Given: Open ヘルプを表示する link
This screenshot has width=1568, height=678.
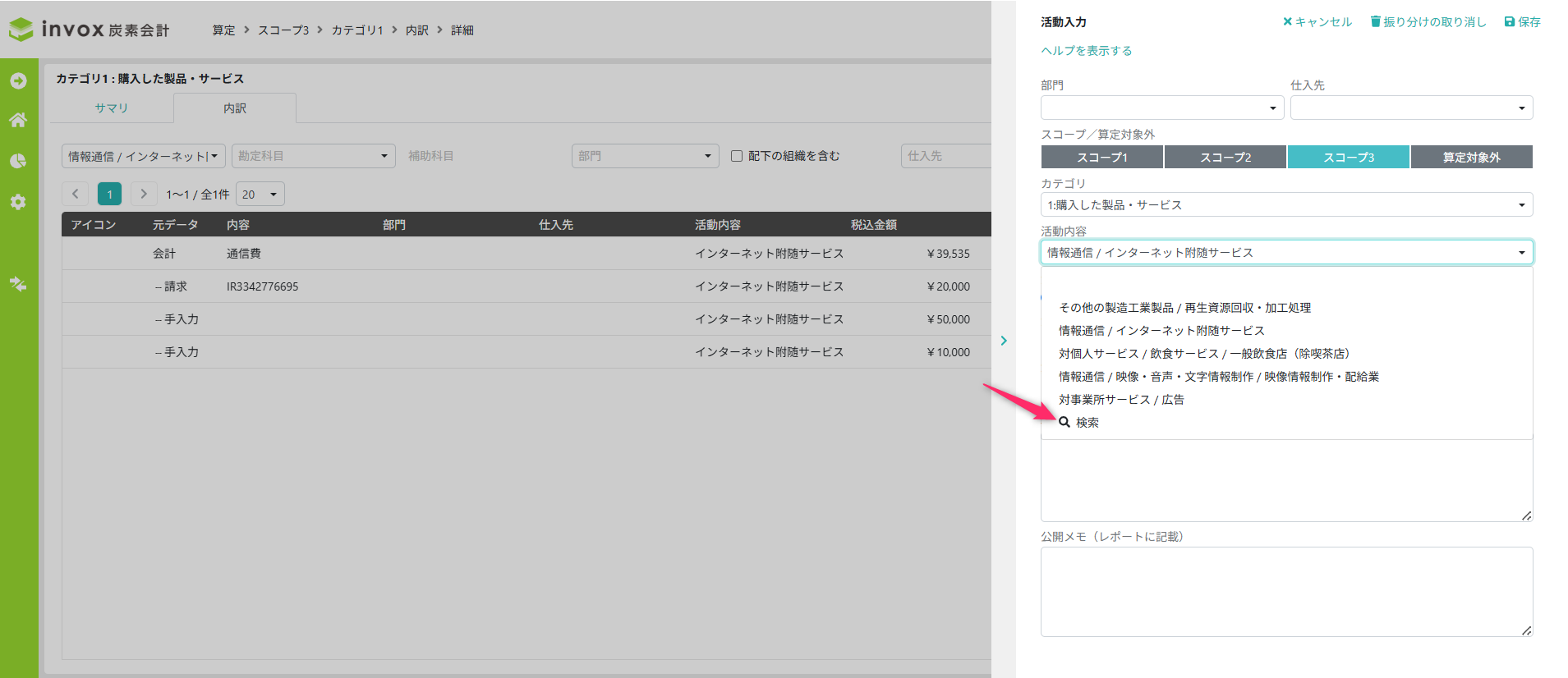Looking at the screenshot, I should [1086, 51].
